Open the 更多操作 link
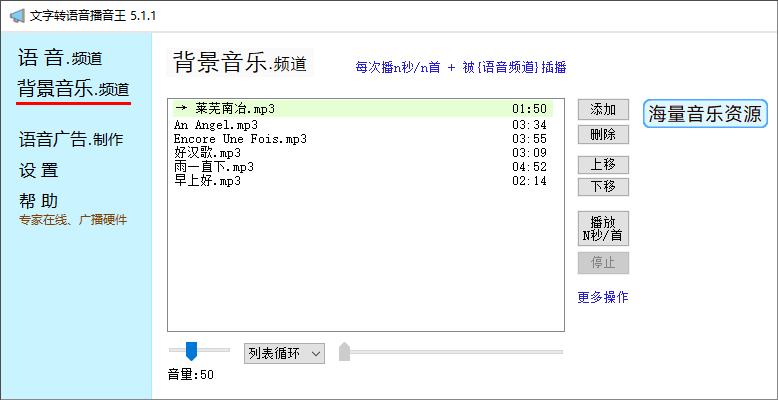 (x=603, y=297)
